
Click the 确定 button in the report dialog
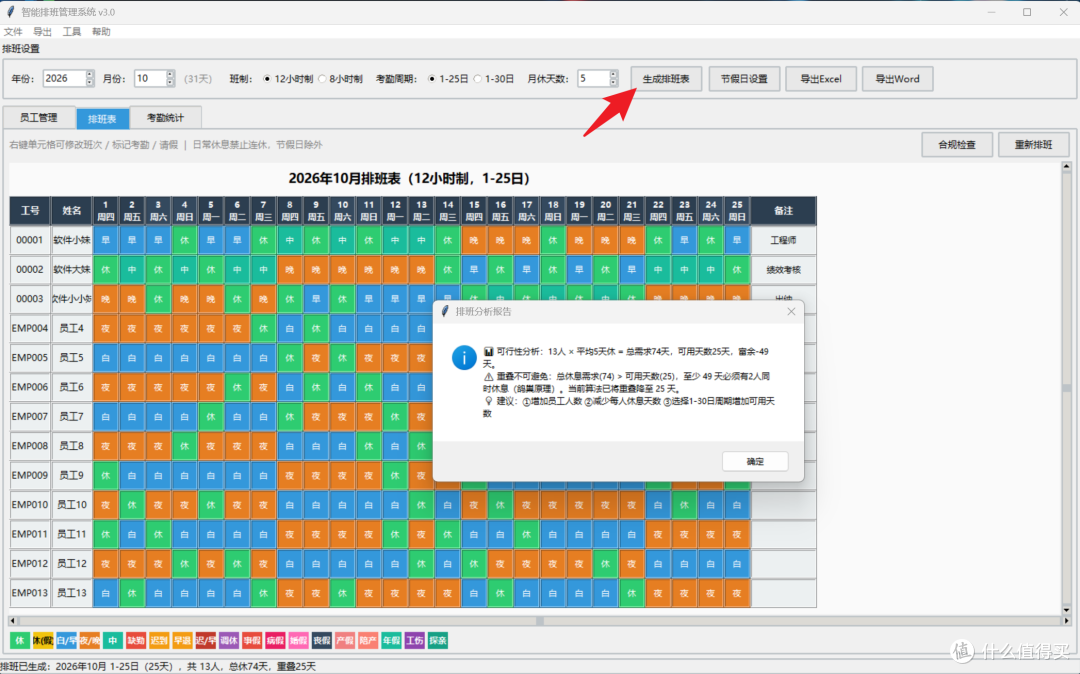[x=755, y=461]
